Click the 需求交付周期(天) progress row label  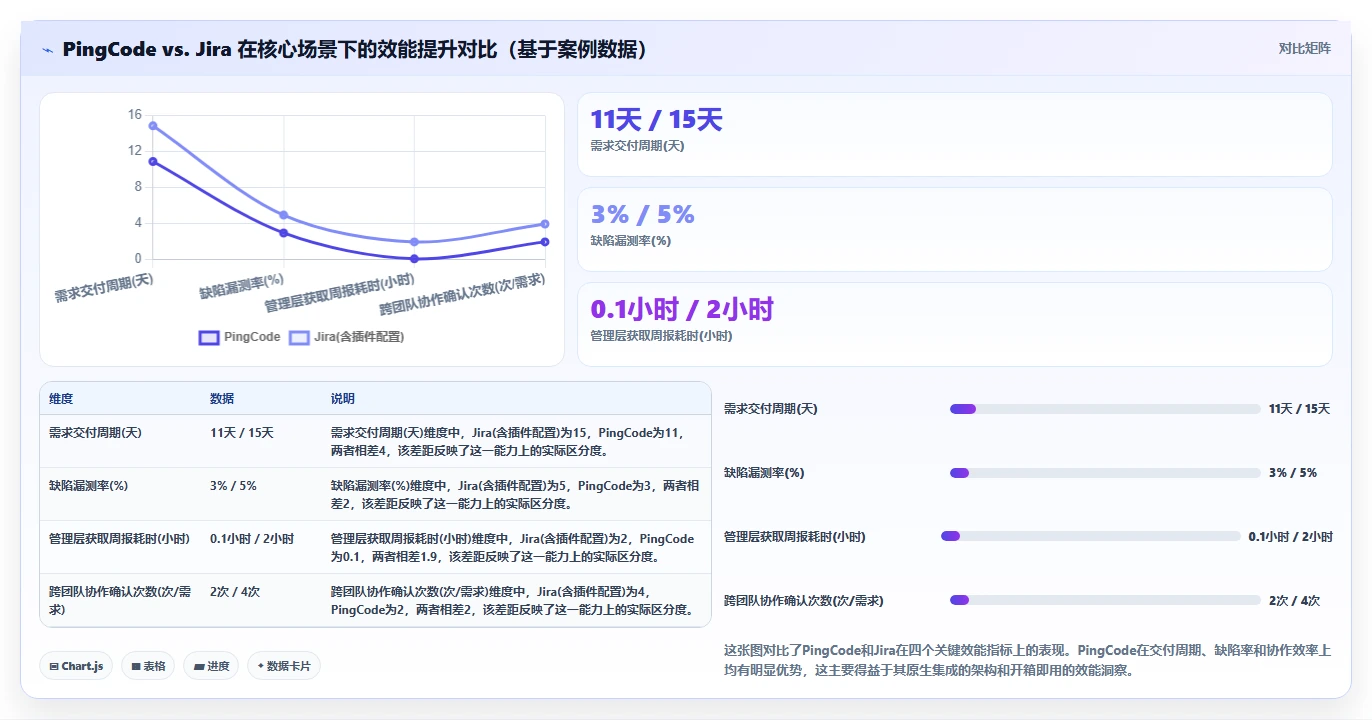tap(771, 409)
